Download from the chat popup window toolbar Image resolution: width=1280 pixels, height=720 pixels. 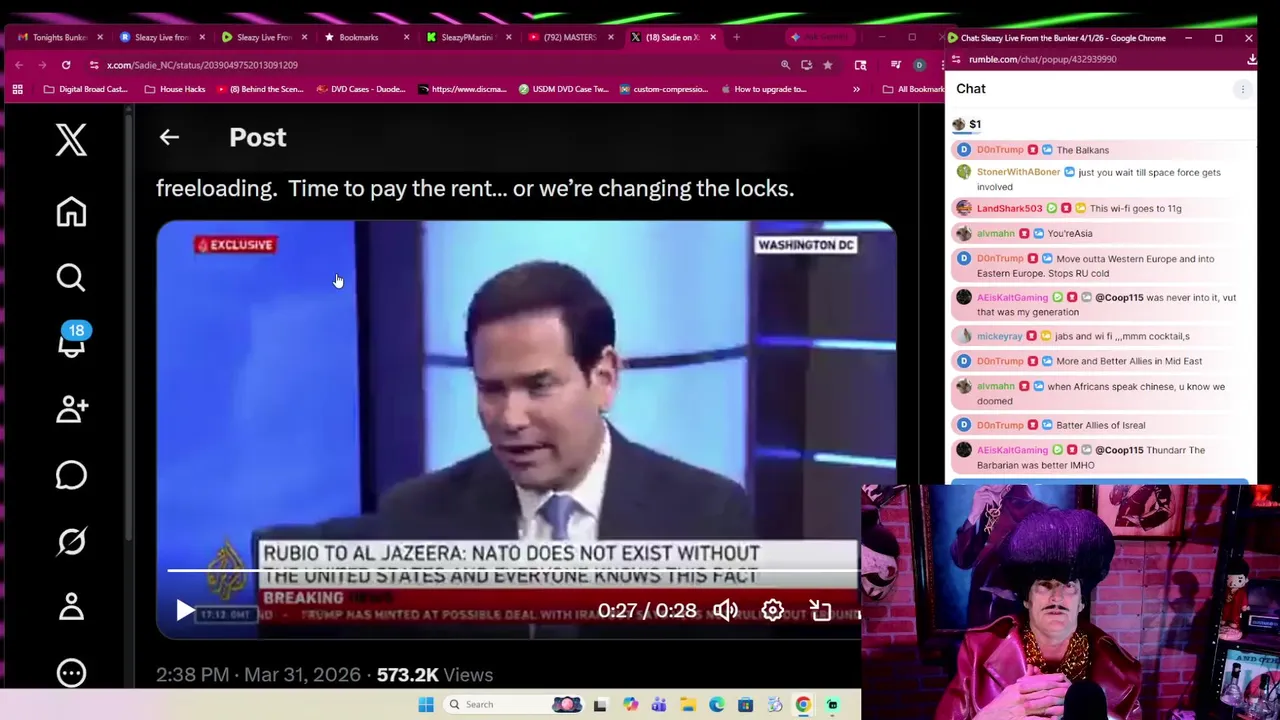[1251, 59]
